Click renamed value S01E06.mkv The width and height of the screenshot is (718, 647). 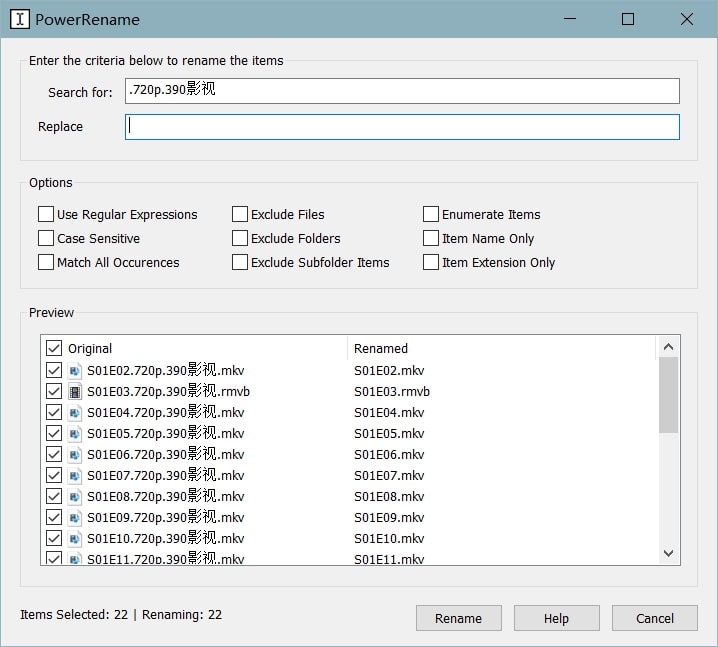(x=389, y=455)
